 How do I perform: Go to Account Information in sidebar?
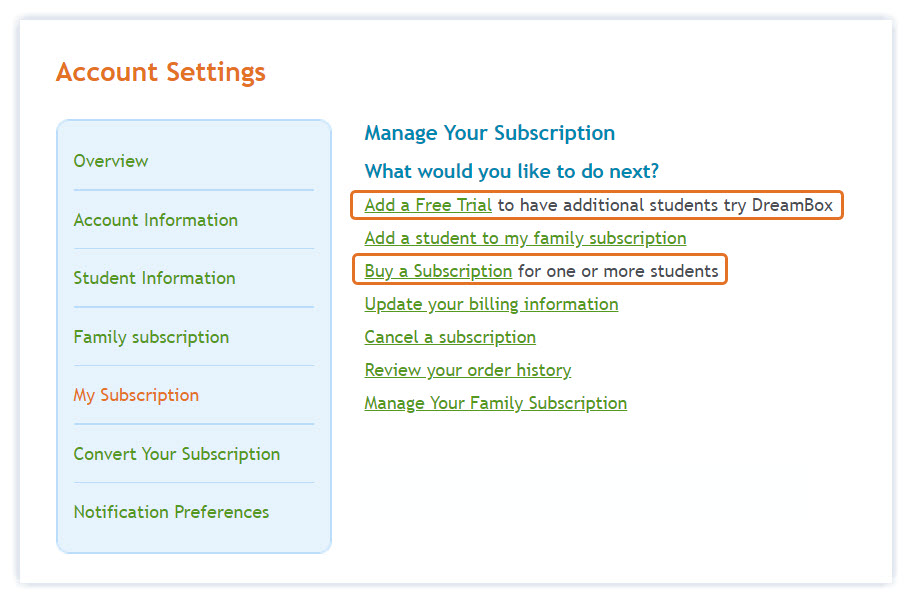pos(155,220)
